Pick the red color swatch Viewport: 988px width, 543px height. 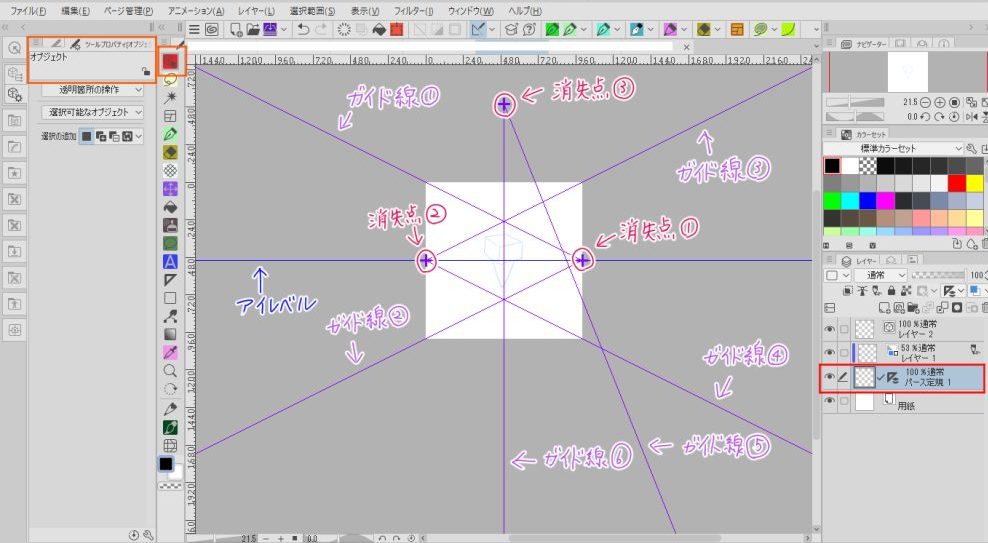[957, 184]
